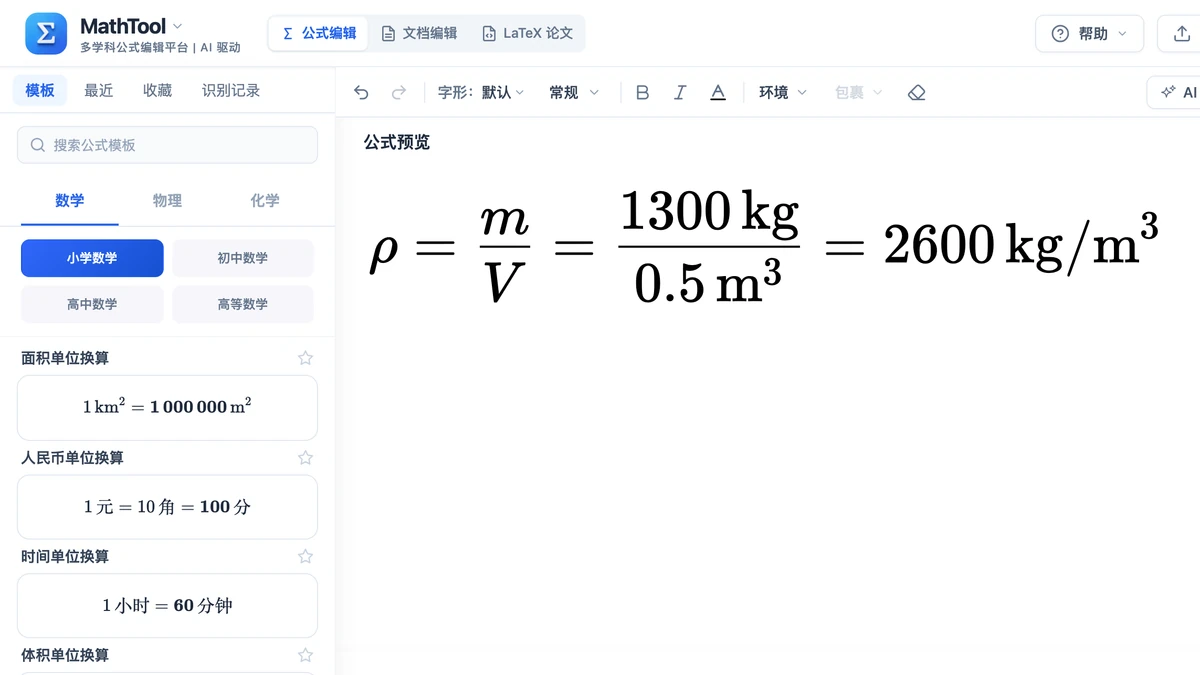Click the redo icon

(x=399, y=93)
